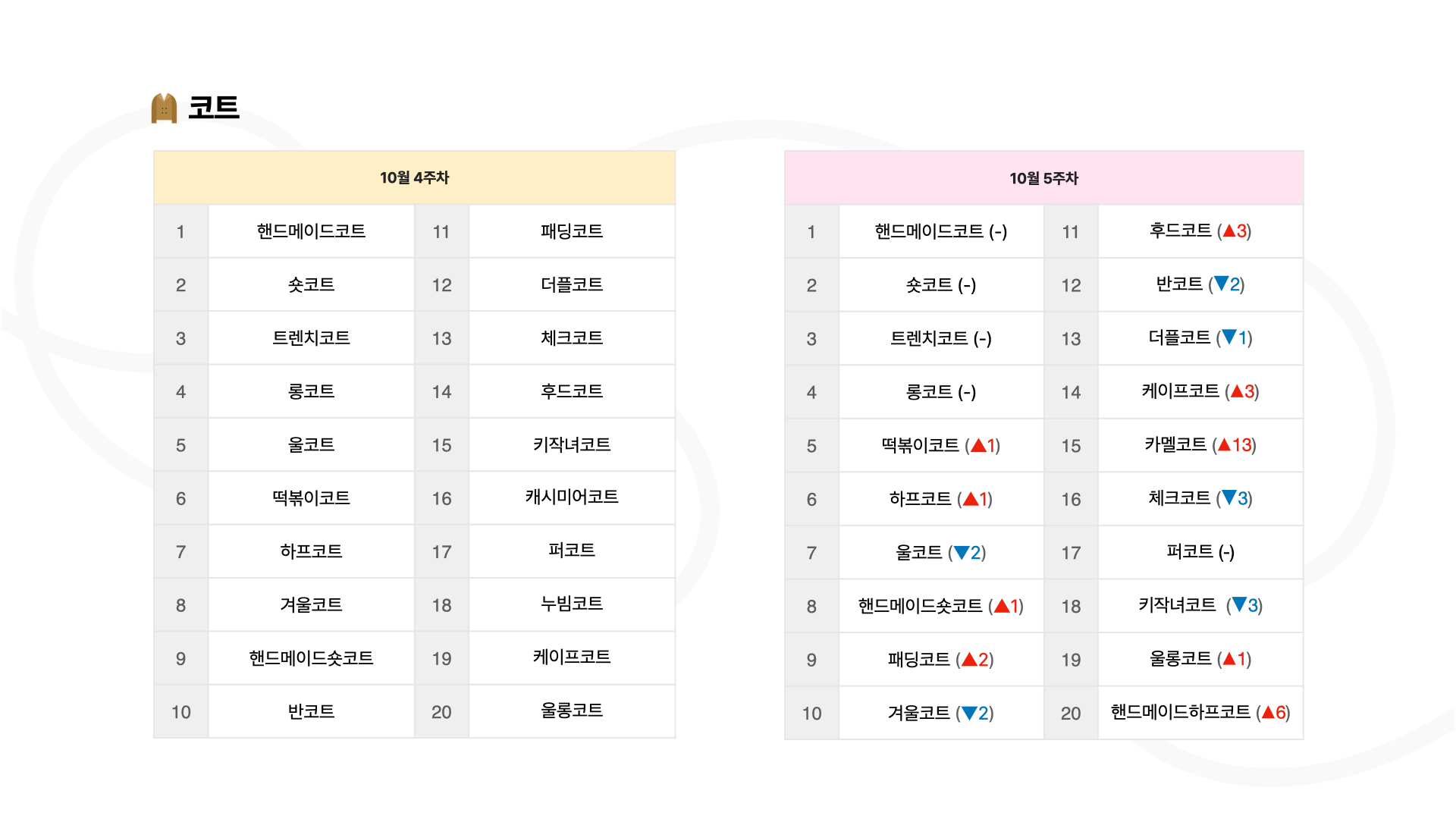Click the 트렌치코트 (-) cell in week 5
Viewport: 1456px width, 819px height.
pyautogui.click(x=940, y=338)
